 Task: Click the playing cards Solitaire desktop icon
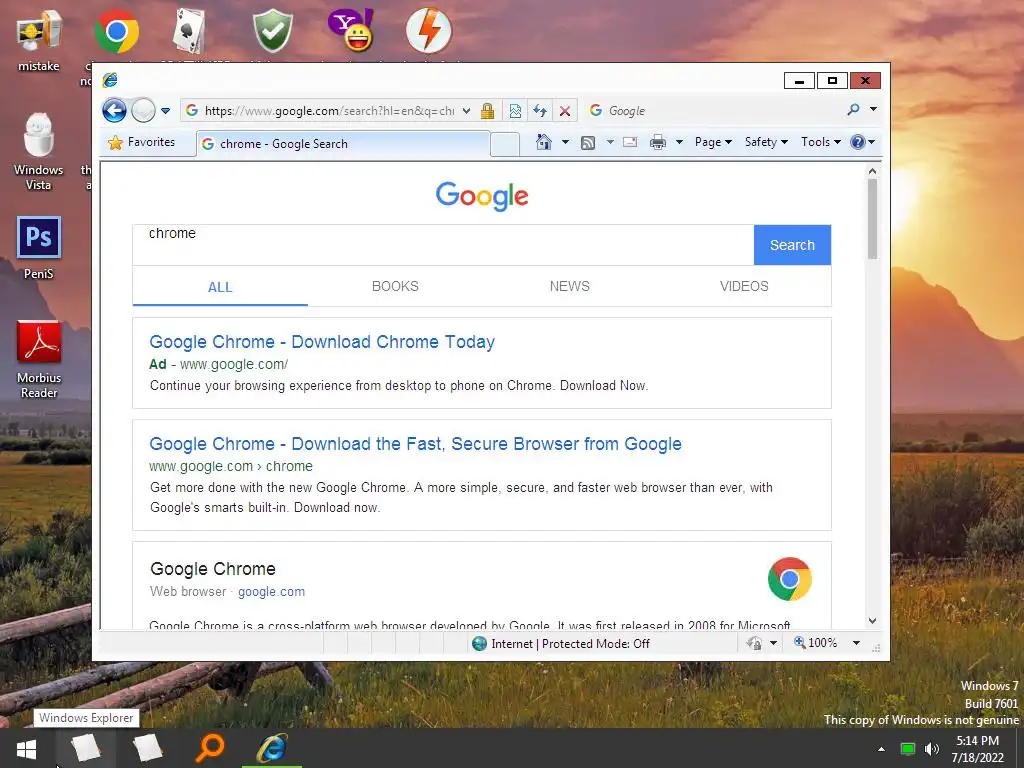pos(190,31)
